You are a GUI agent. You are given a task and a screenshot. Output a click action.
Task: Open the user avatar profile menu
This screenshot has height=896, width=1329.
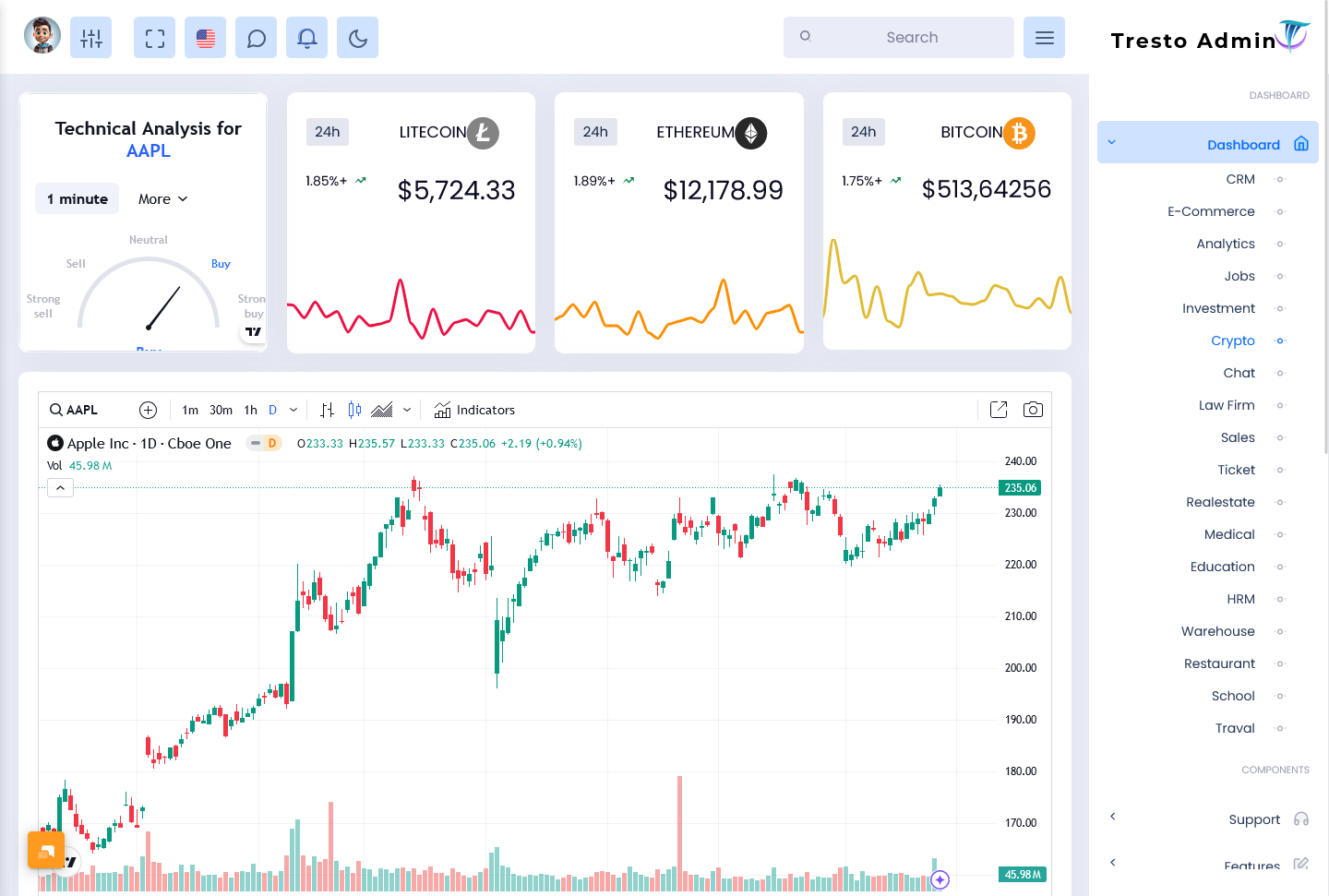(x=42, y=36)
